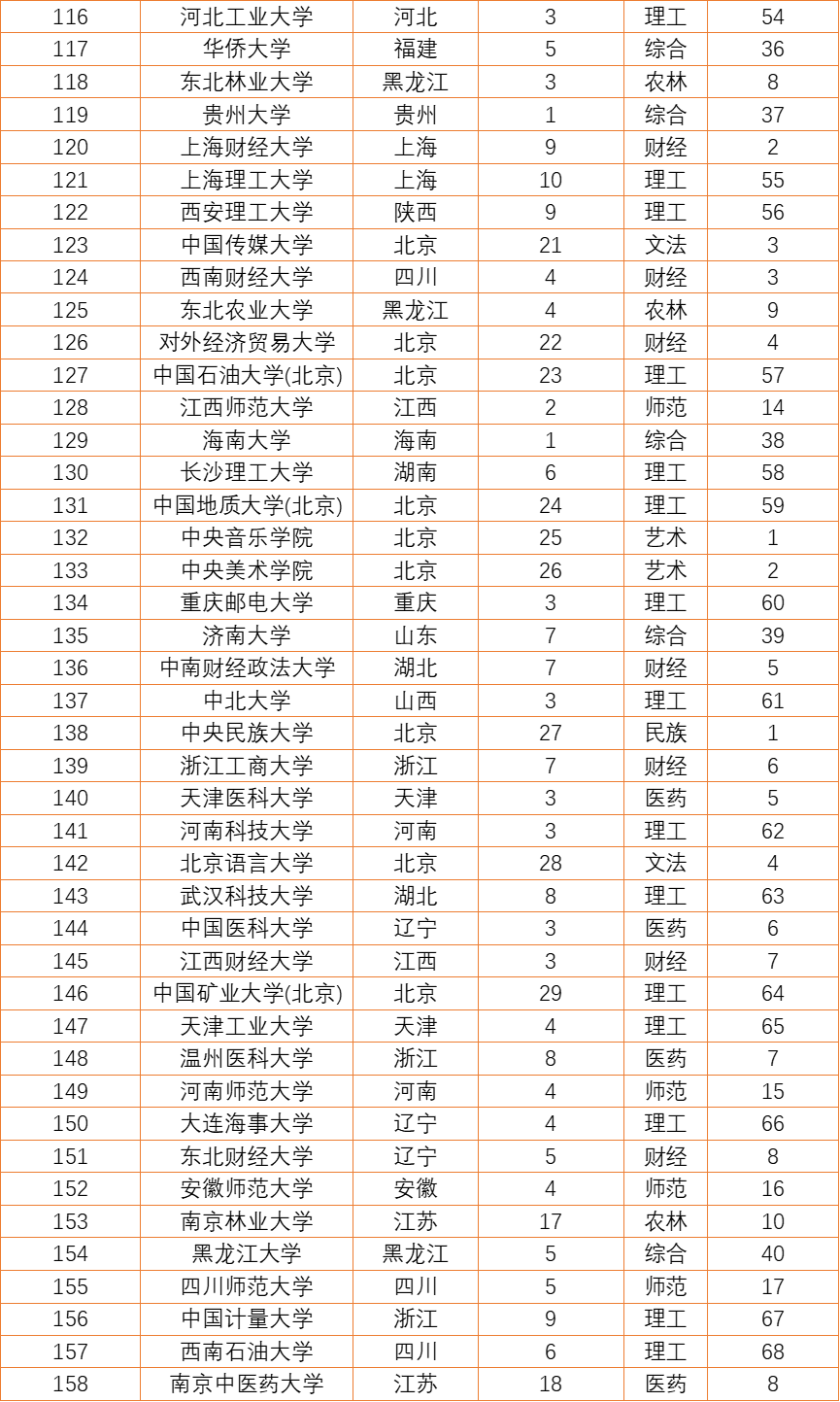
Task: Click province '山西' cell
Action: click(416, 701)
